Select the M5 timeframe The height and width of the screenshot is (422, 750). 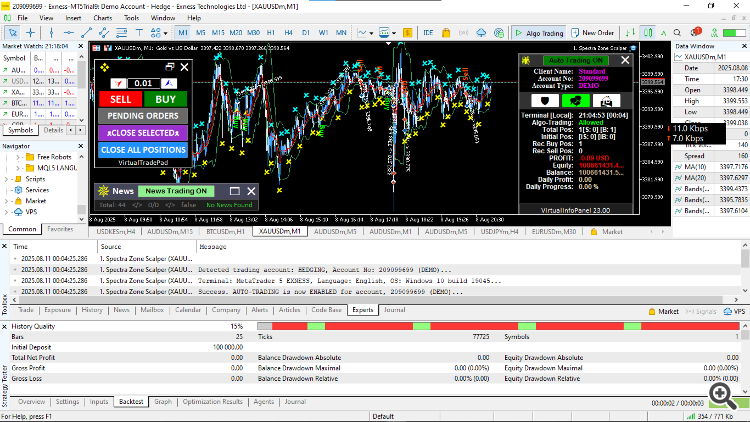pos(200,33)
